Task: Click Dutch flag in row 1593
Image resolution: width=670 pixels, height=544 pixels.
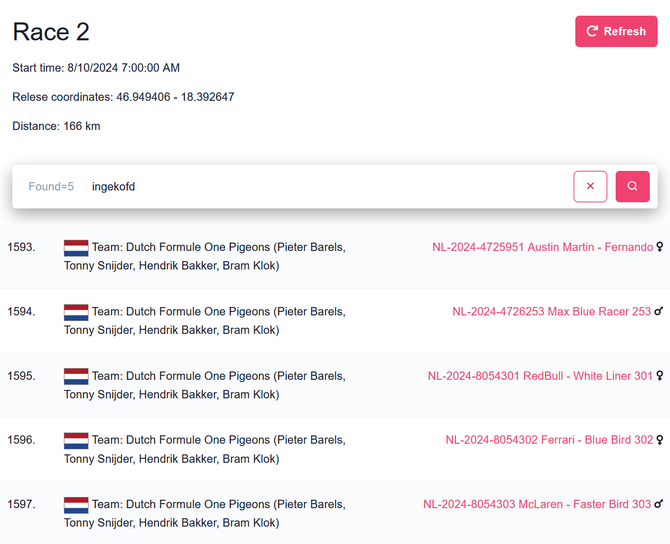Action: point(76,248)
